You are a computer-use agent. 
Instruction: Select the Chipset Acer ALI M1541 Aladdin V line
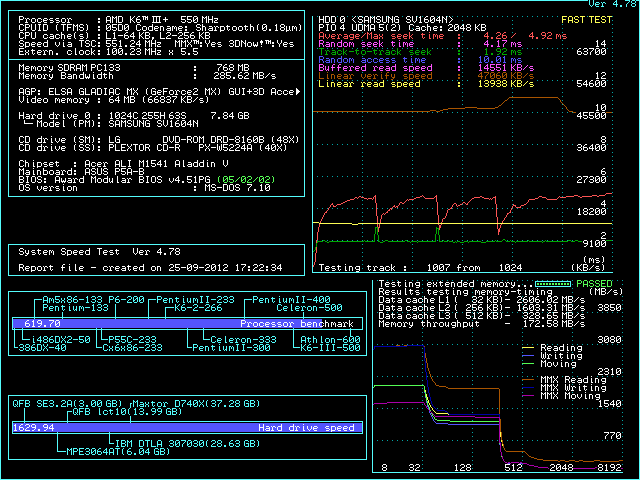(x=123, y=164)
